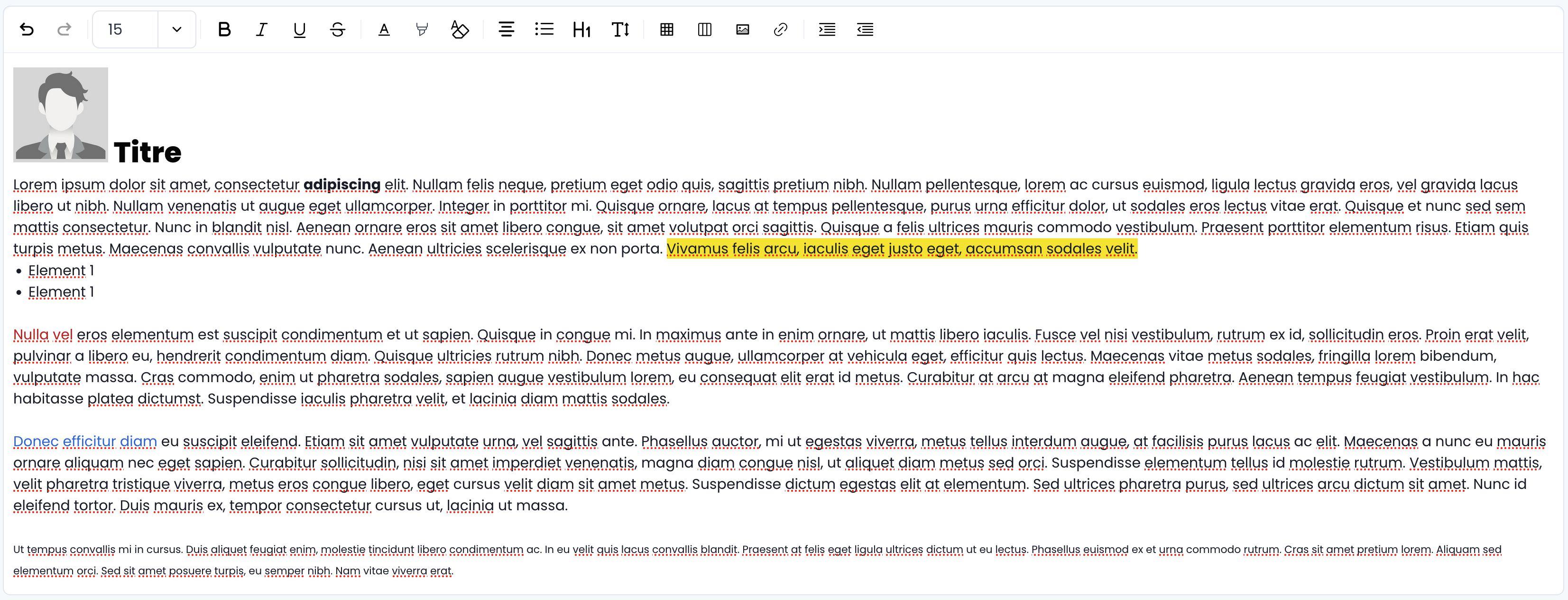Image resolution: width=1568 pixels, height=600 pixels.
Task: Insert a table using grid icon
Action: tap(666, 29)
